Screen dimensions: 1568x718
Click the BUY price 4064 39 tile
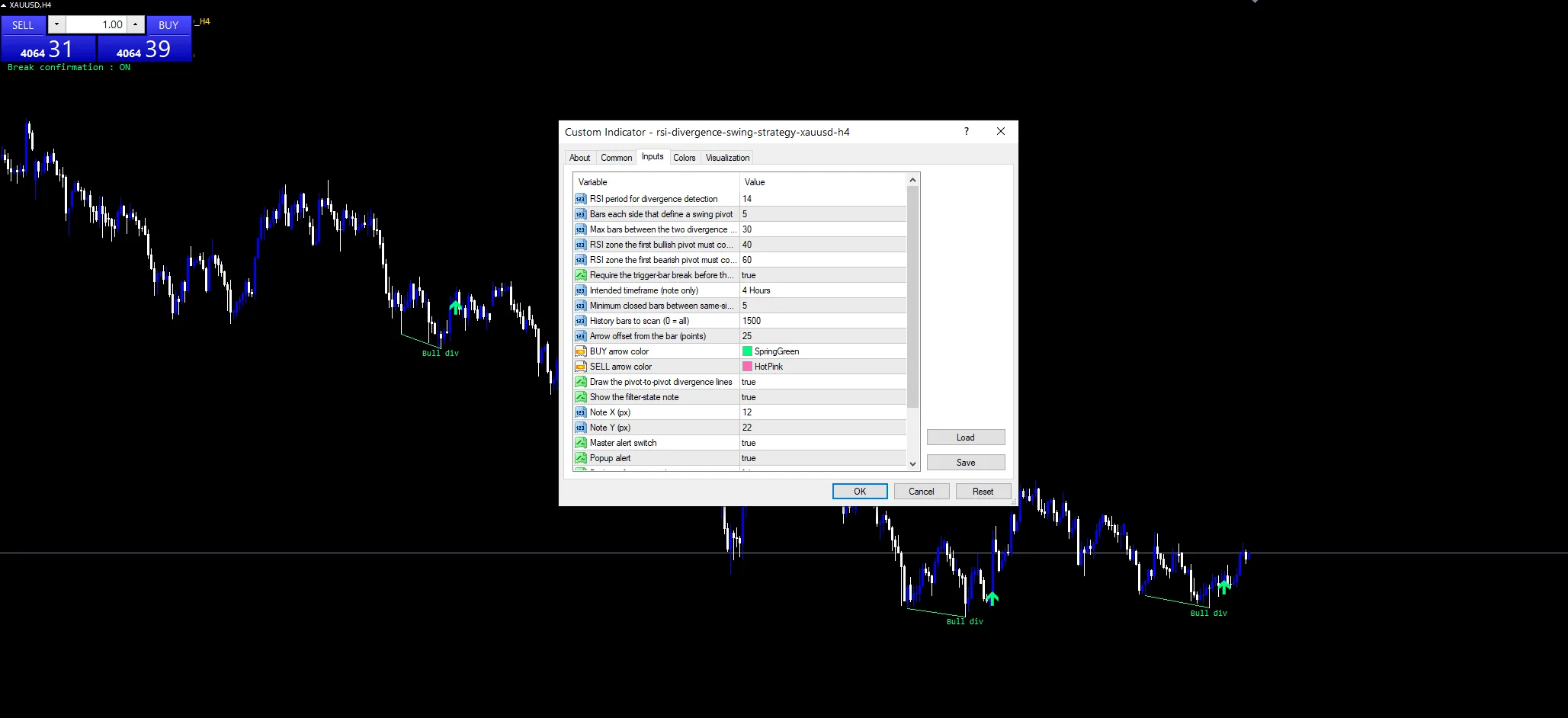[x=145, y=49]
